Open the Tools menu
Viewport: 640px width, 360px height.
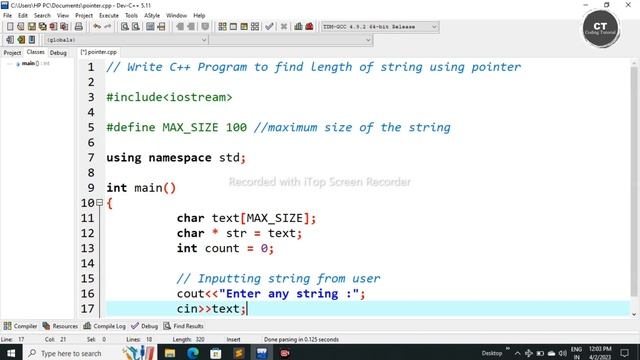(131, 16)
